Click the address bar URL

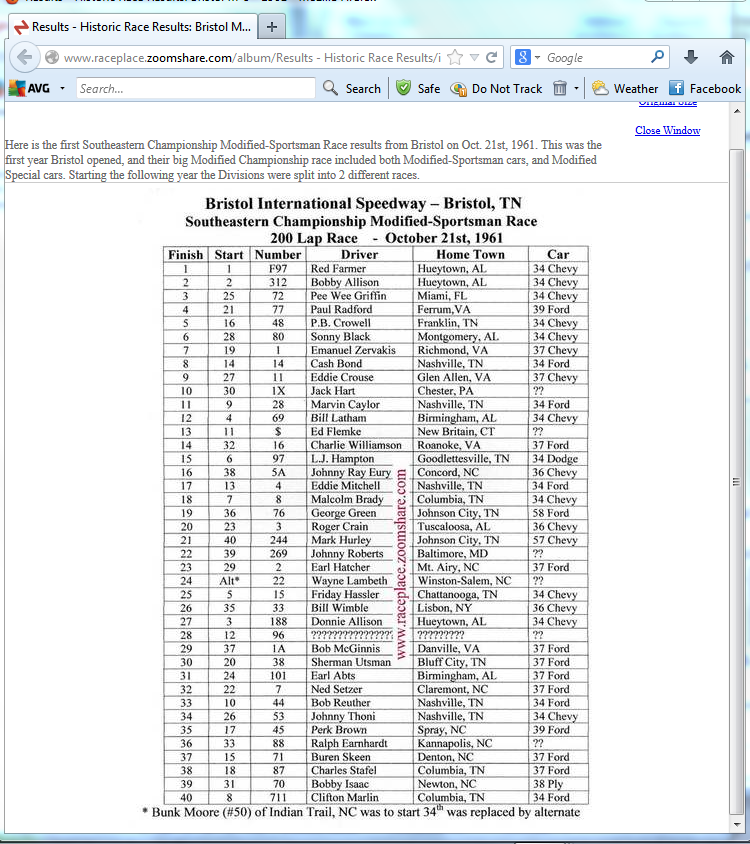tap(252, 58)
